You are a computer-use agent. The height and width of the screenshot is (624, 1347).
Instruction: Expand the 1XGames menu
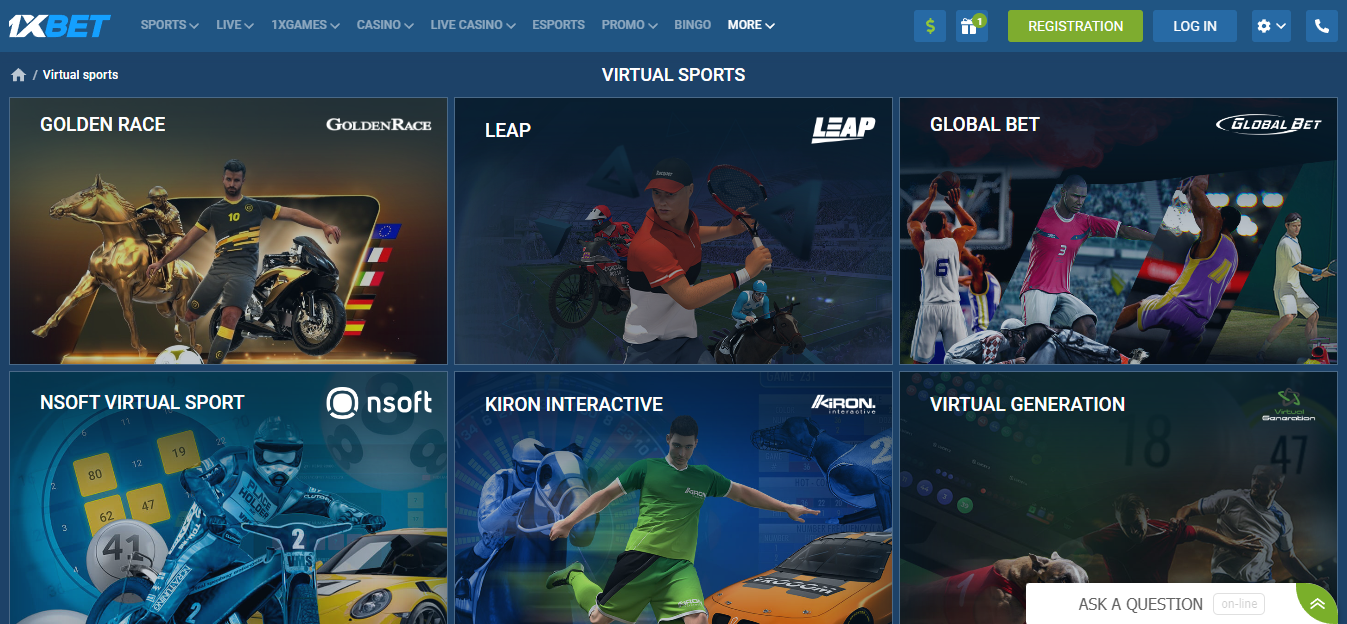pos(305,25)
